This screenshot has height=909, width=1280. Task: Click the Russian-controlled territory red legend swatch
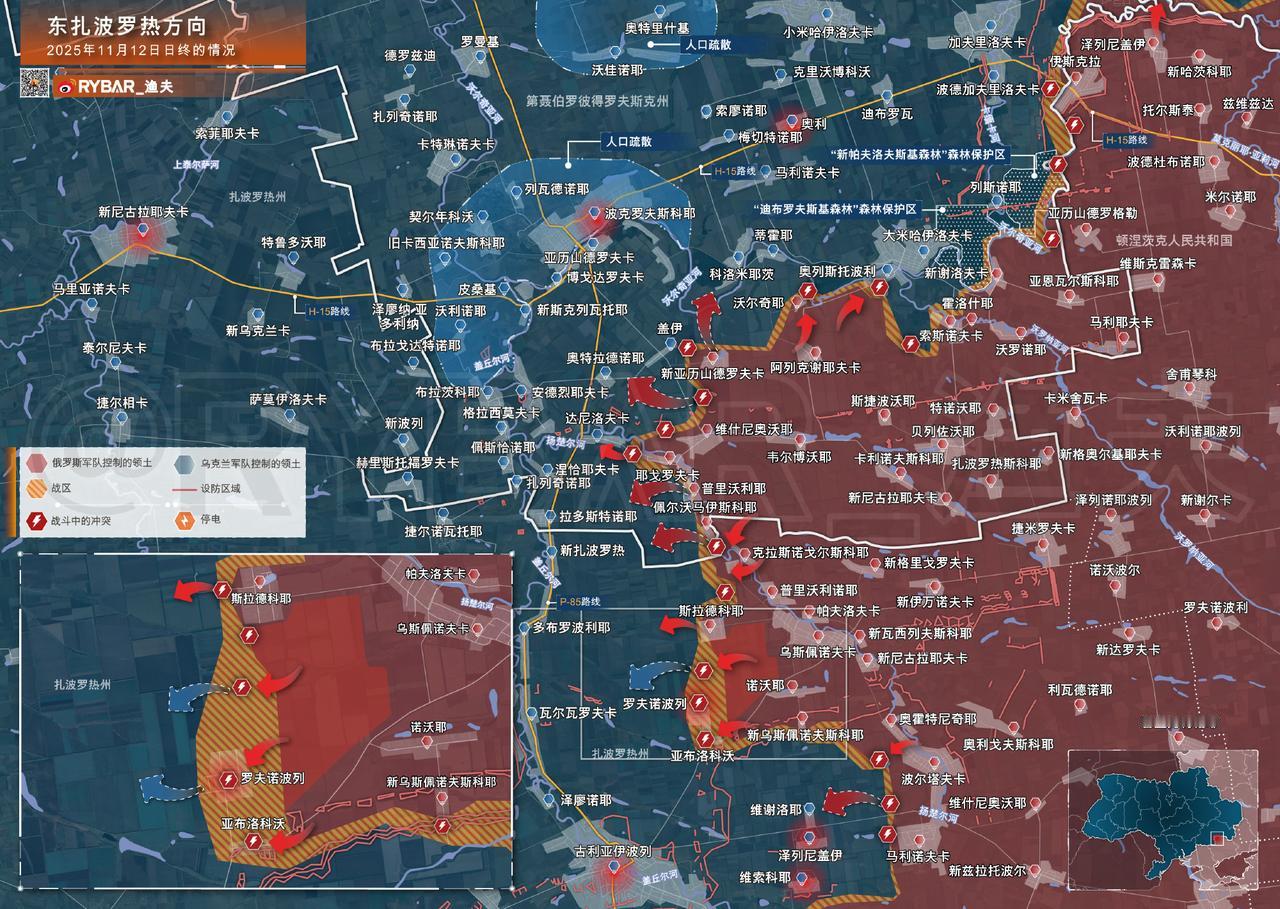[36, 463]
